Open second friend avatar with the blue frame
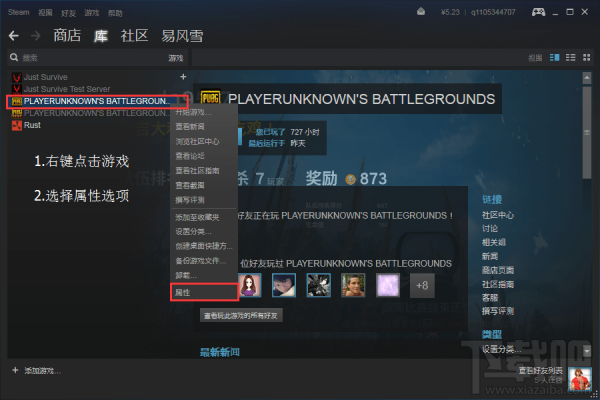The image size is (600, 400). coord(284,285)
